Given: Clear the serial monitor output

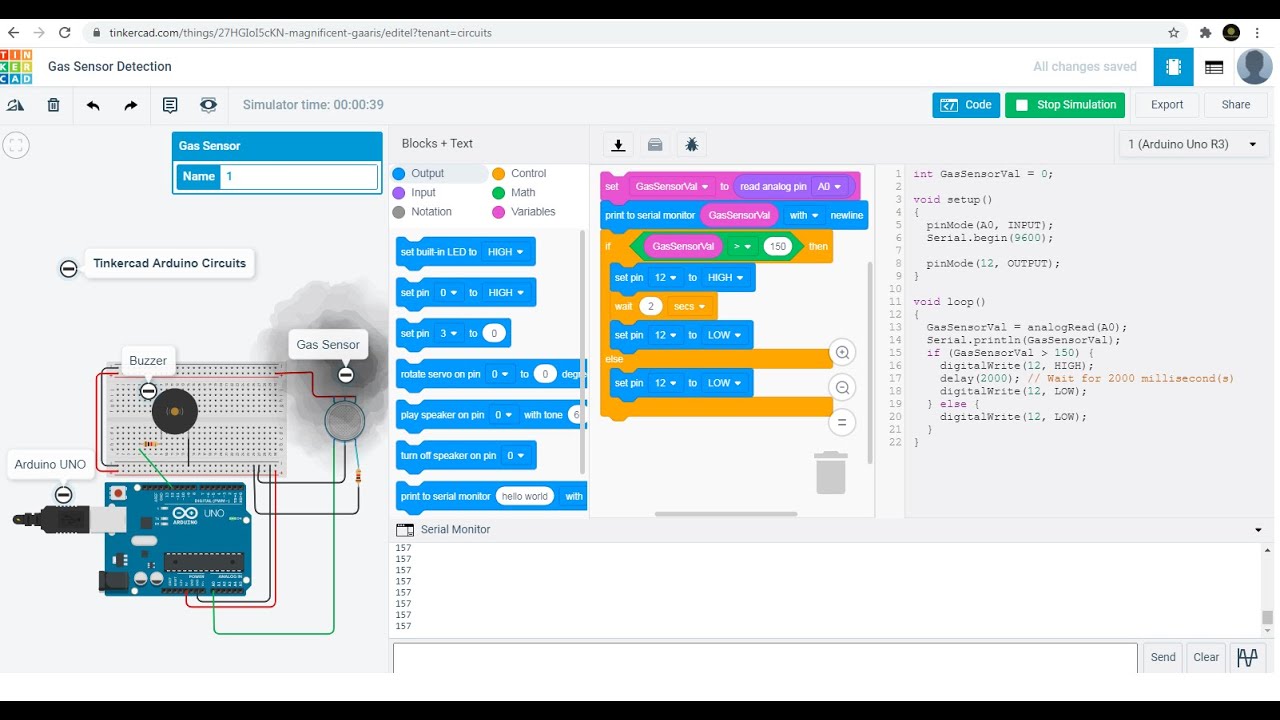Looking at the screenshot, I should pos(1206,657).
